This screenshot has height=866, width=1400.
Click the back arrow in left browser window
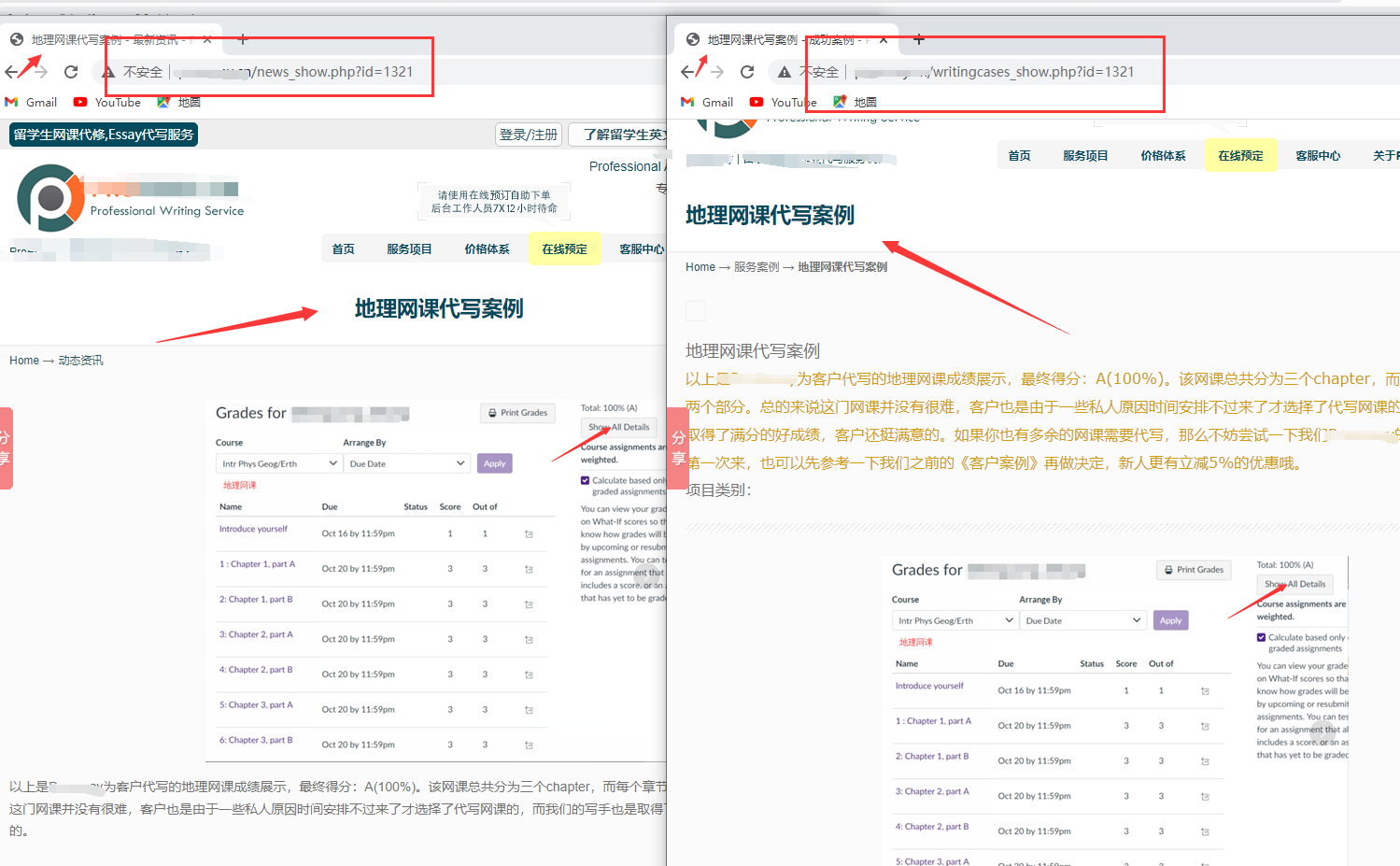click(x=12, y=72)
